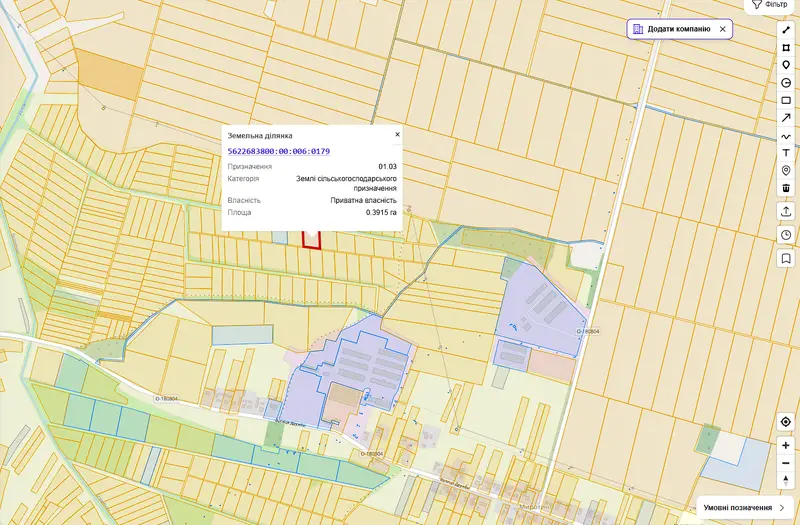Dismiss the Додати компанію chip
Viewport: 800px width, 525px height.
coord(722,29)
